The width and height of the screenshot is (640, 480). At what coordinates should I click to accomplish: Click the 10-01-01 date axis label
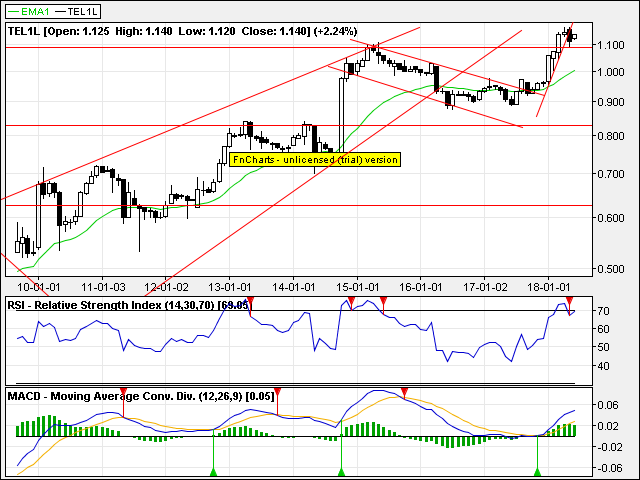[x=39, y=287]
